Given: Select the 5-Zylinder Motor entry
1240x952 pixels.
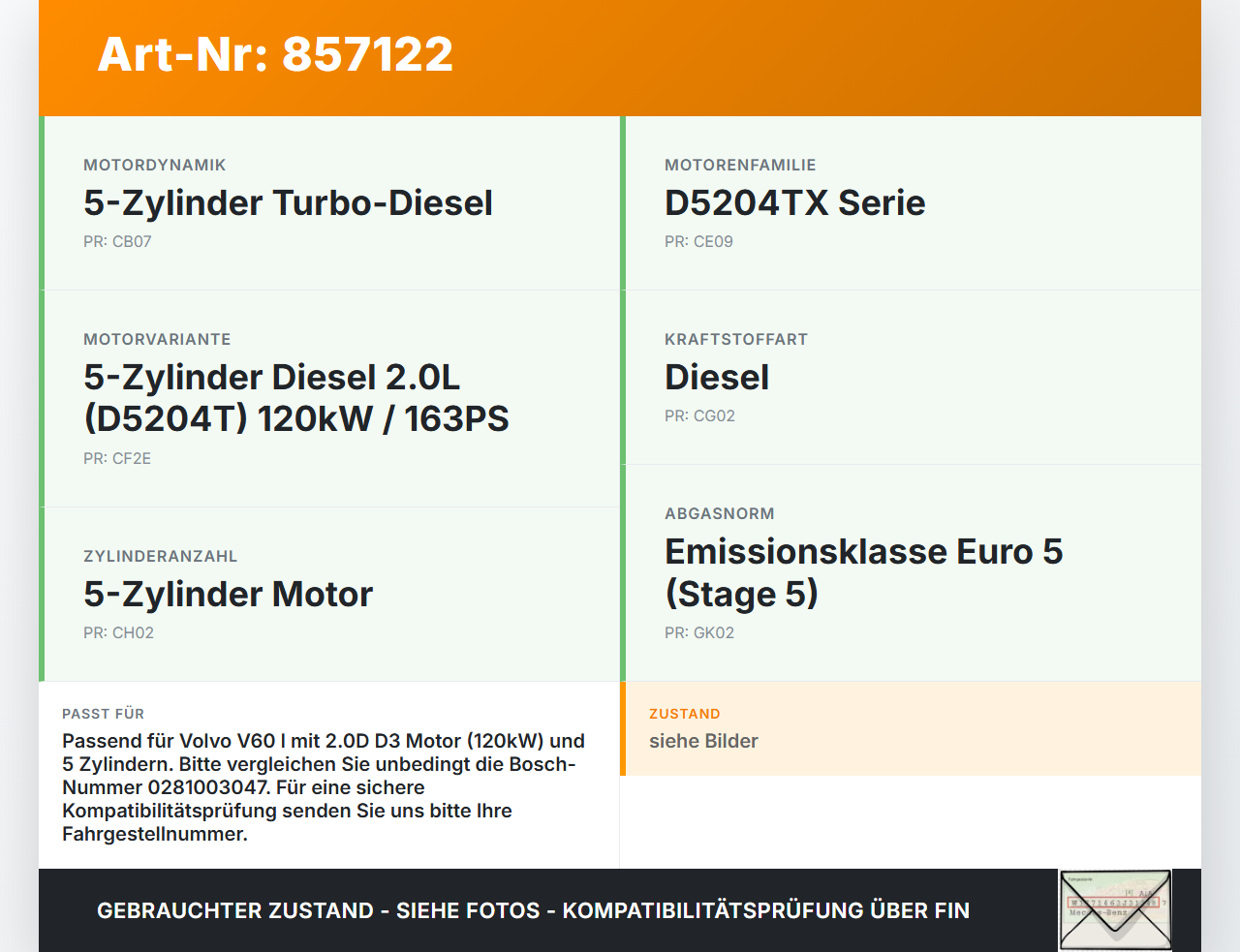Looking at the screenshot, I should (228, 595).
